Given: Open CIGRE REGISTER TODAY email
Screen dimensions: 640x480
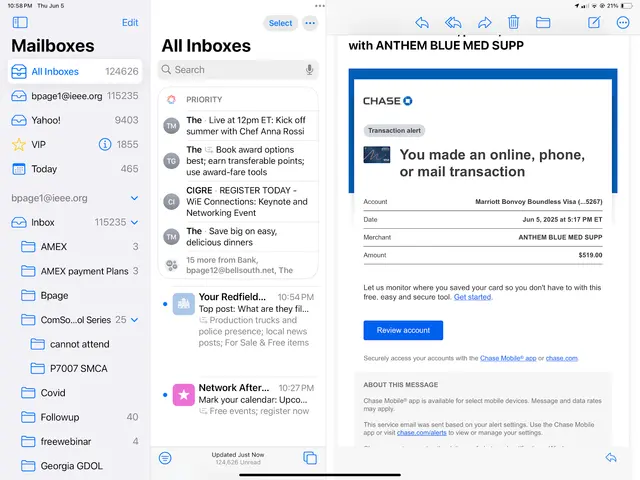Looking at the screenshot, I should [x=238, y=202].
